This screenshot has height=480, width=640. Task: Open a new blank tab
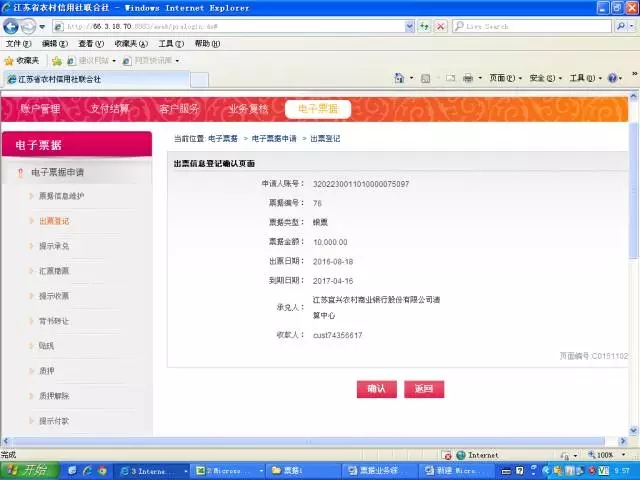(x=199, y=80)
